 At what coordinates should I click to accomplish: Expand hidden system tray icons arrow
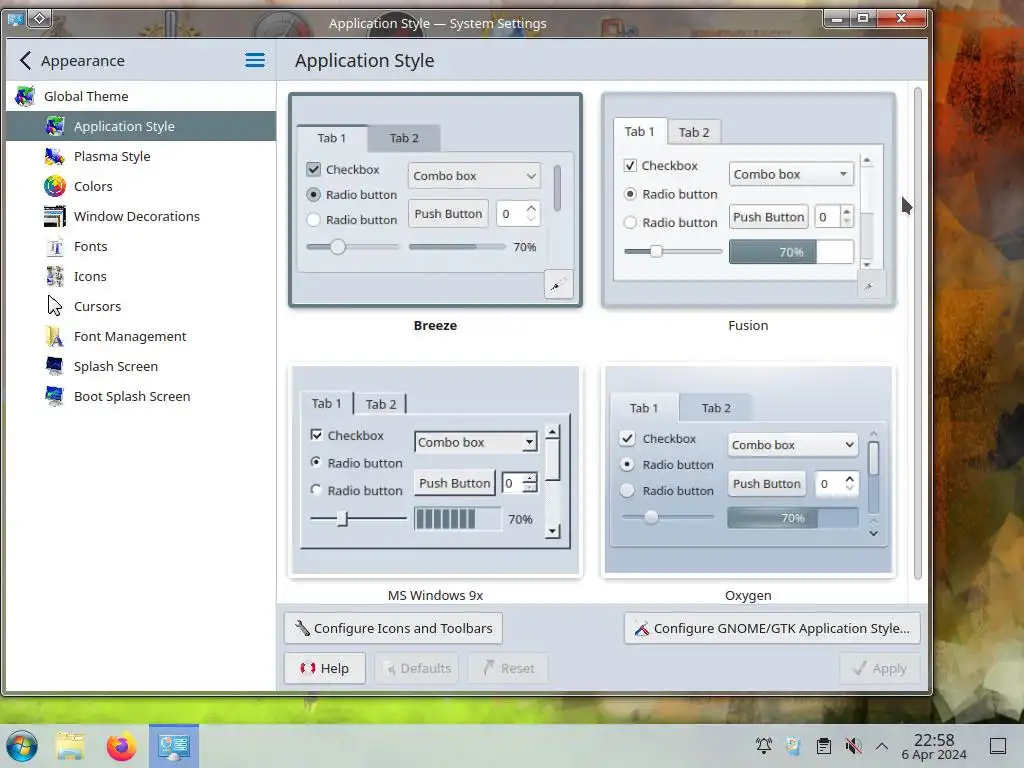click(x=882, y=745)
